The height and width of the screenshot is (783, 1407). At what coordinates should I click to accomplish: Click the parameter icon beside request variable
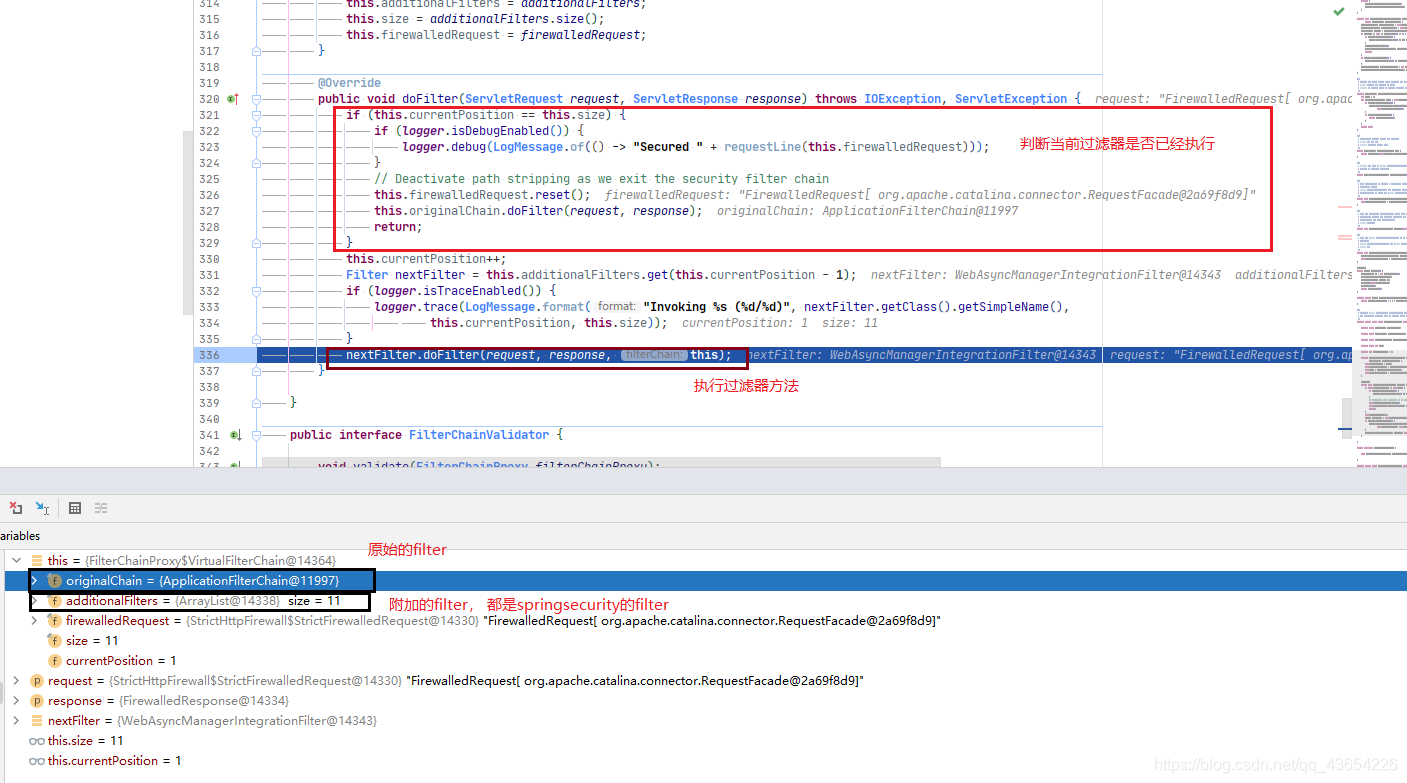[37, 681]
